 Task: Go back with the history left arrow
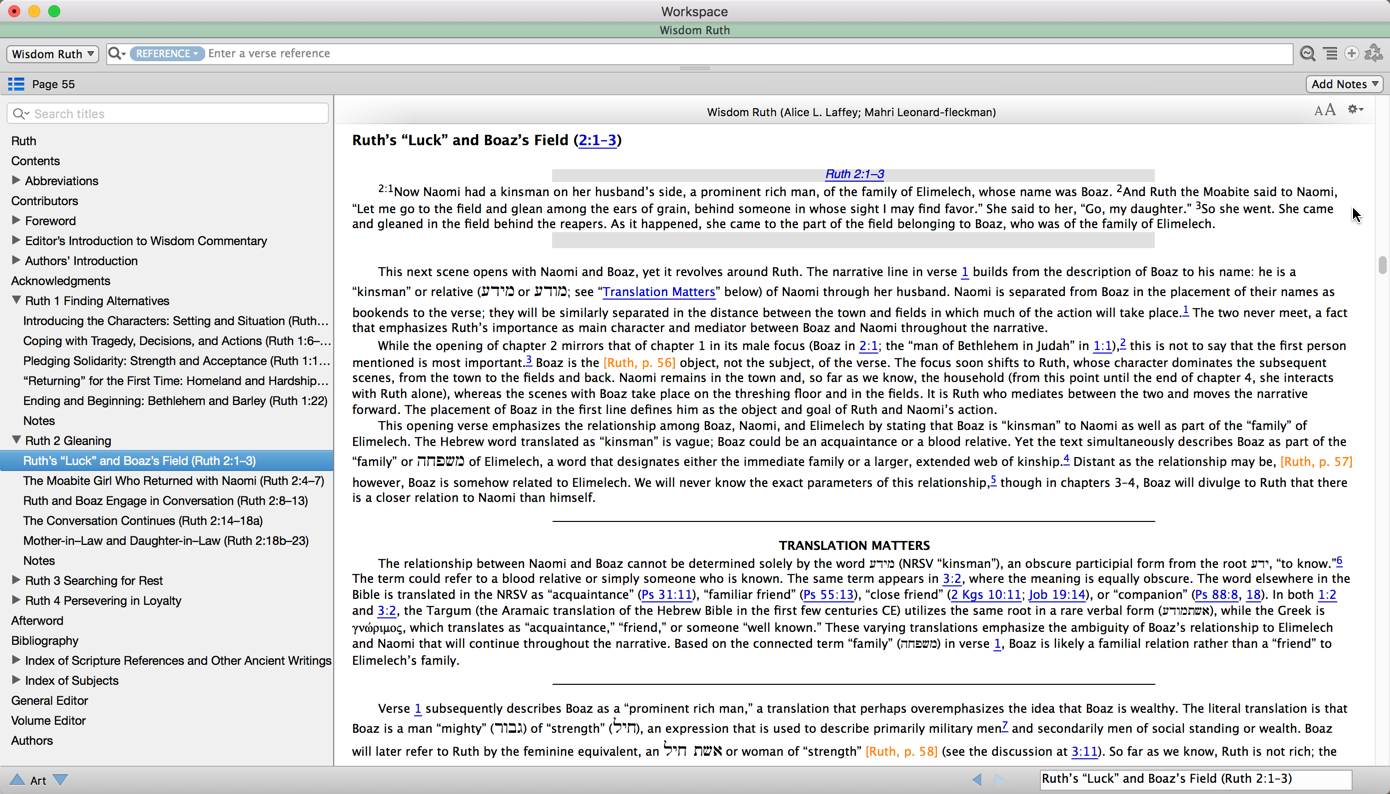977,780
